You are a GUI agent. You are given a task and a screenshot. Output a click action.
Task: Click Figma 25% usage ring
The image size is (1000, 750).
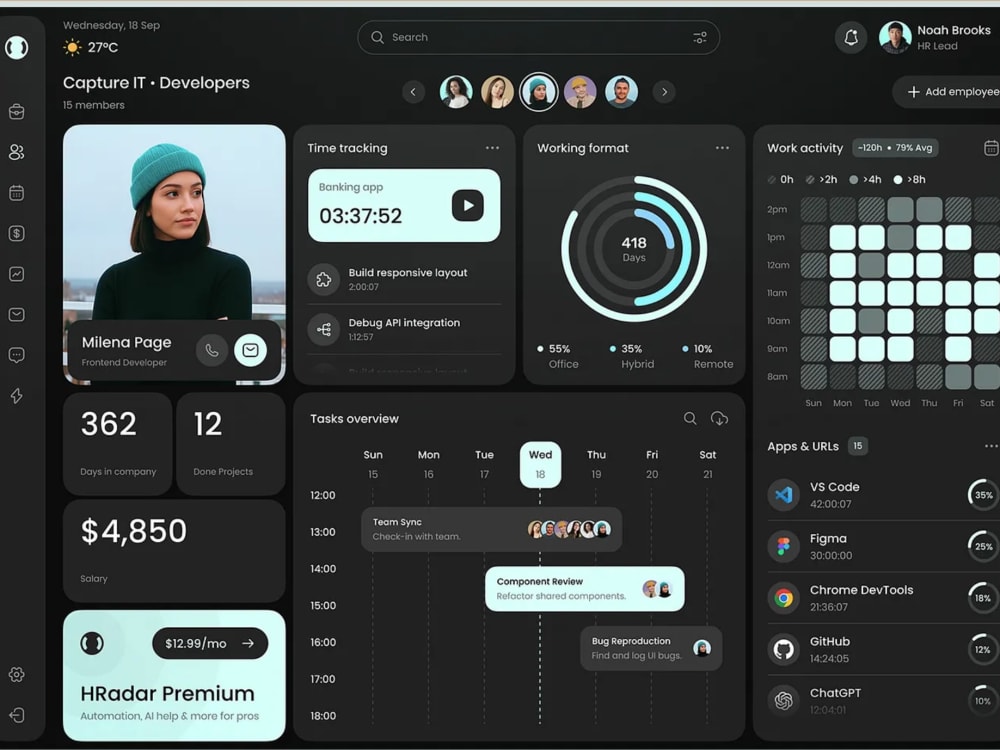983,547
